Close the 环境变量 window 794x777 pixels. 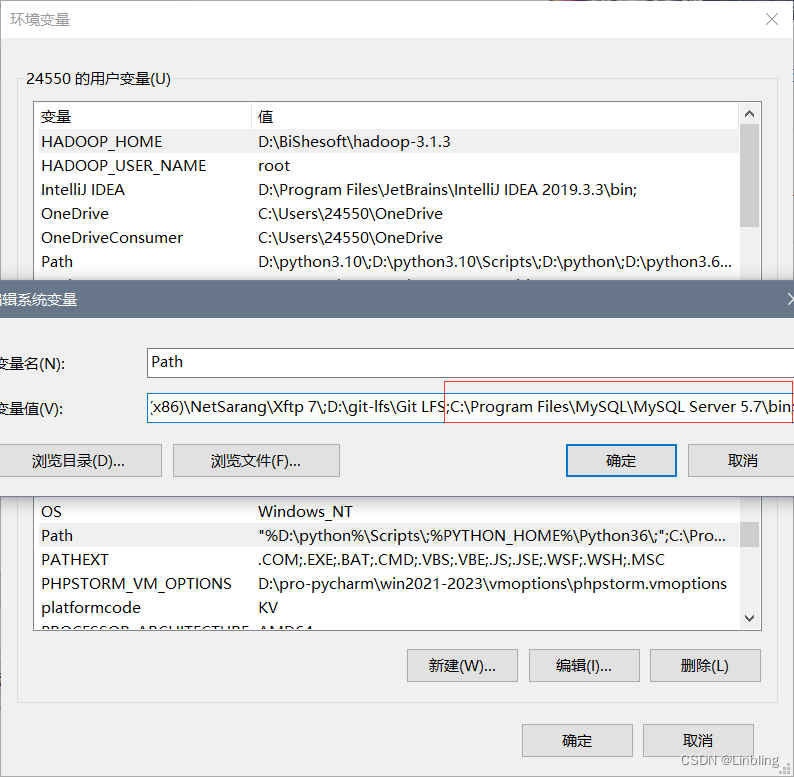pos(772,19)
